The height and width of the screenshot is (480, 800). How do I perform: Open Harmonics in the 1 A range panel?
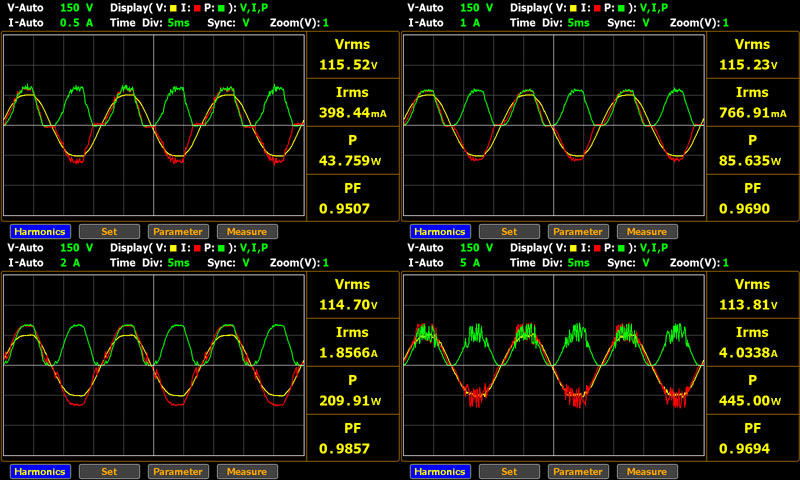[x=440, y=232]
